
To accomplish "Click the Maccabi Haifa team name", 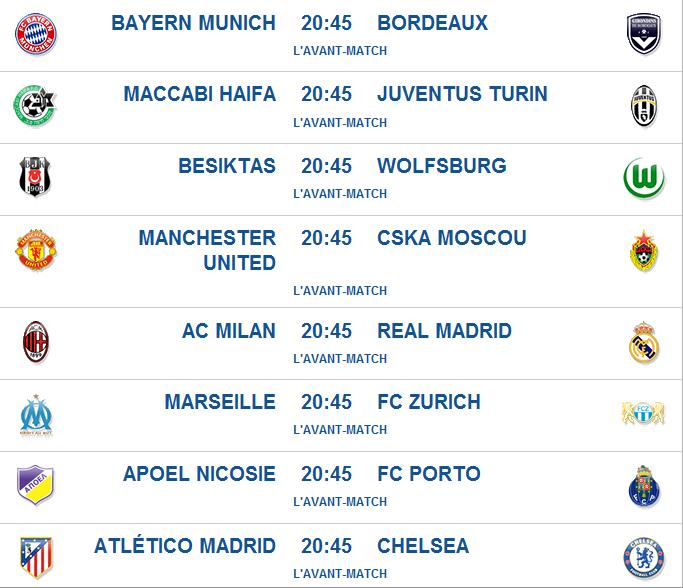I will click(x=199, y=94).
